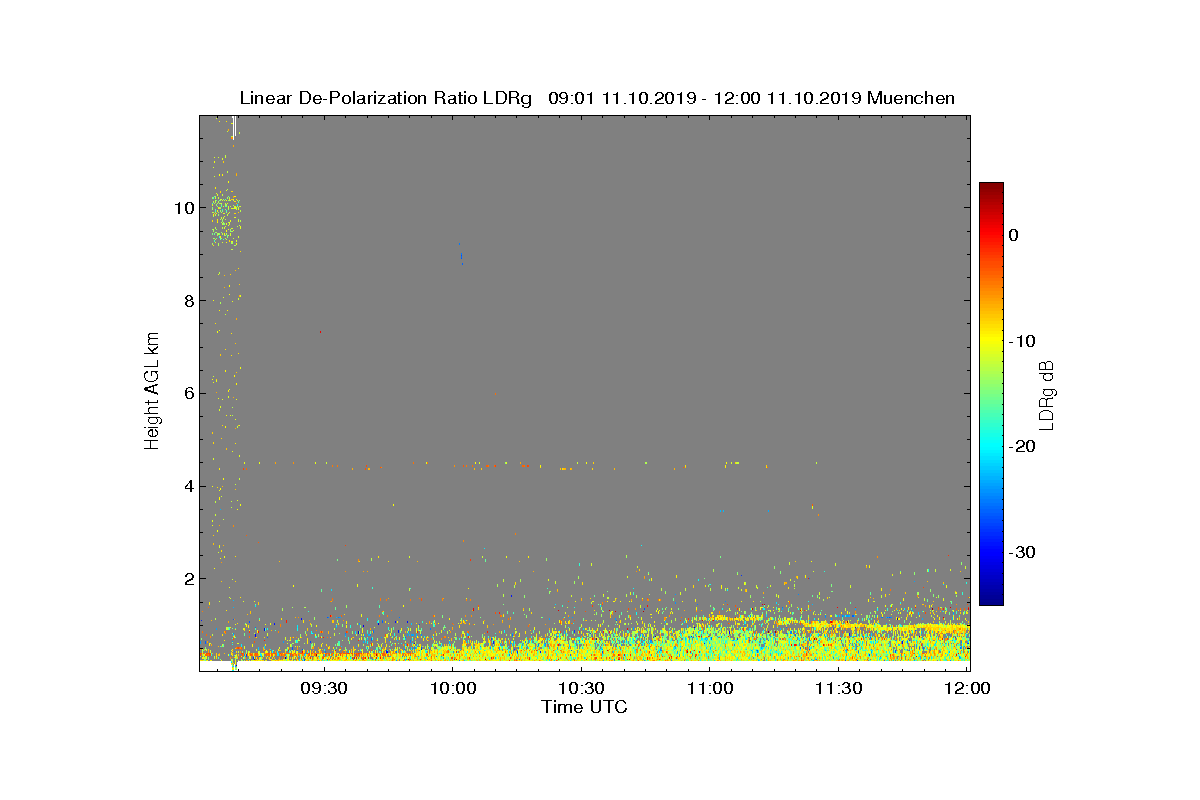Image resolution: width=1200 pixels, height=800 pixels.
Task: Click the colorbar value 0
Action: [x=1014, y=235]
